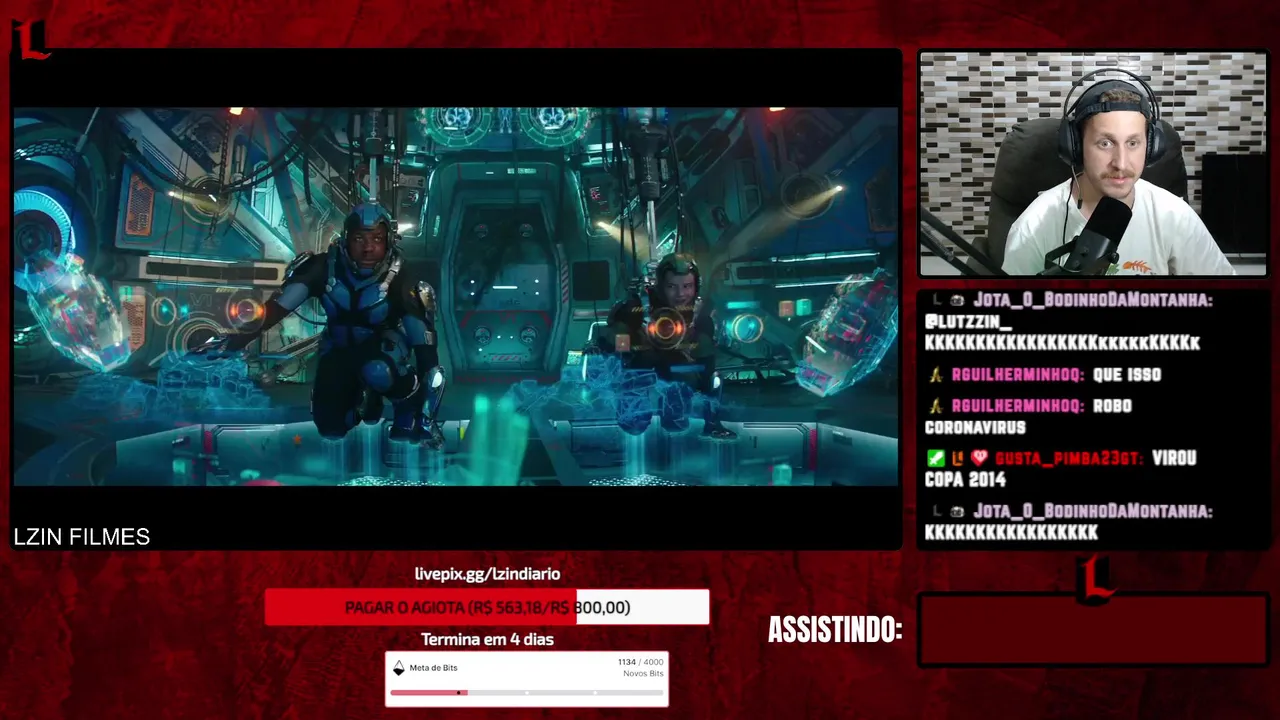The image size is (1280, 720).
Task: Click the Meta de Bits label
Action: pos(434,668)
